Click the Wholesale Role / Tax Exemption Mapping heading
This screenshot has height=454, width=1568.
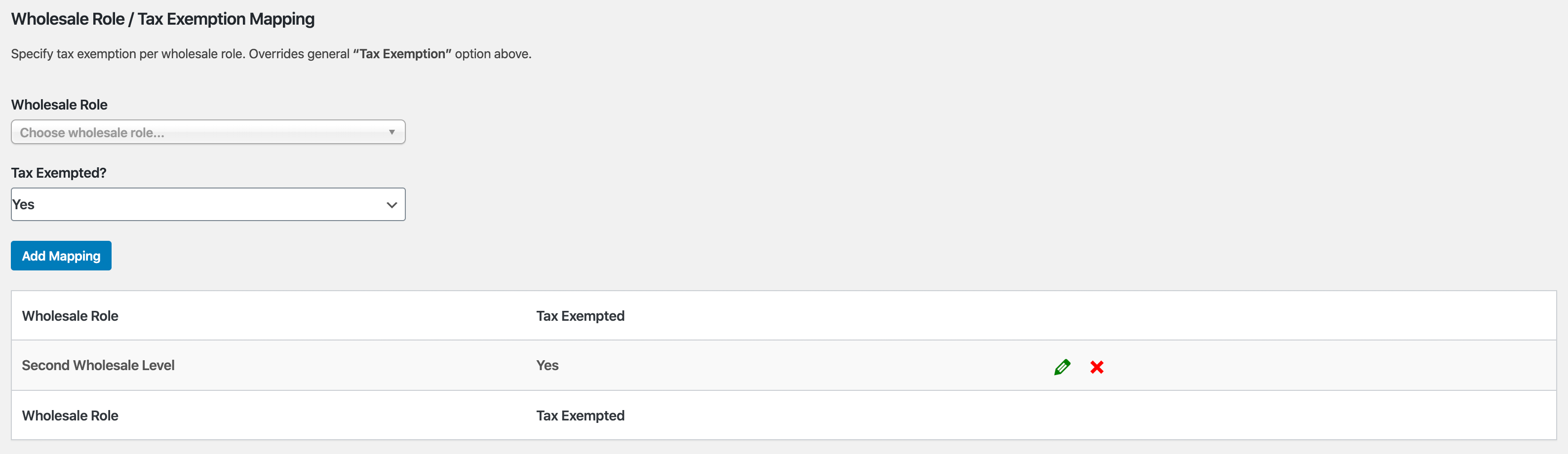[x=162, y=19]
